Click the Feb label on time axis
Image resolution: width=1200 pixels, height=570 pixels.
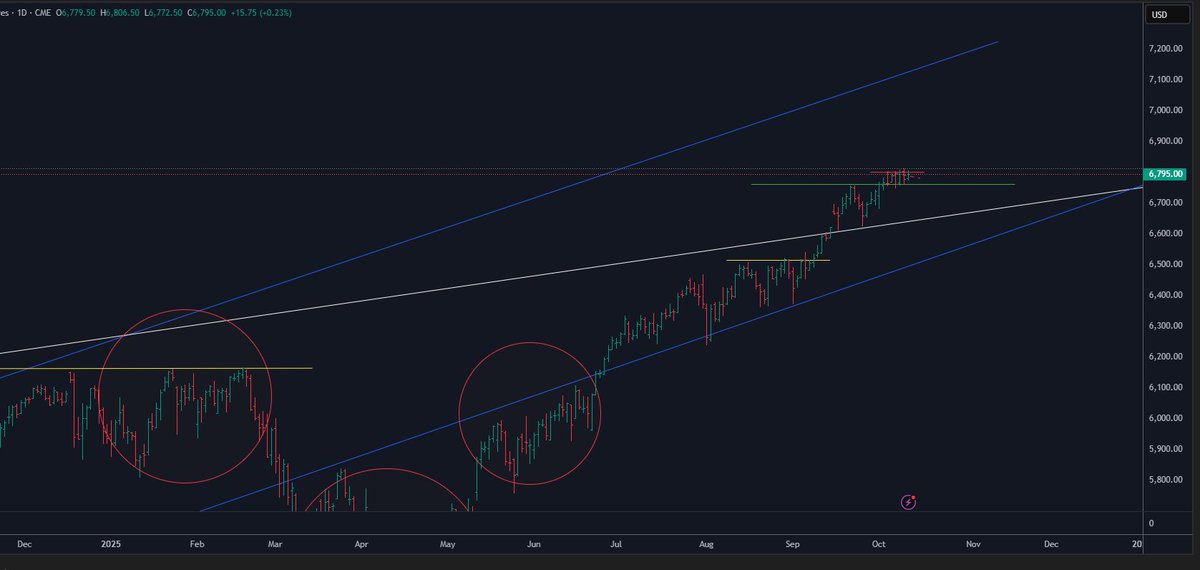click(x=196, y=544)
